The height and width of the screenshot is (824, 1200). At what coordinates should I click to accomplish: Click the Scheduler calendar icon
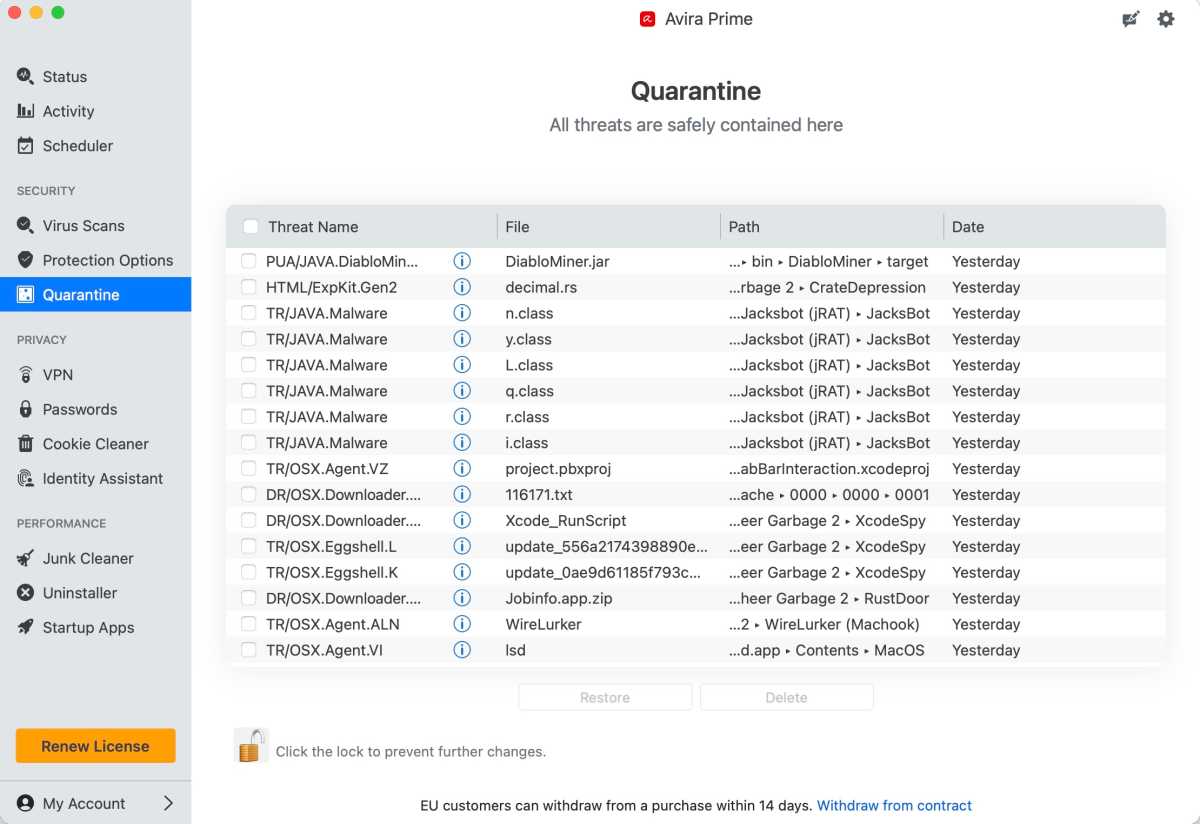[x=25, y=145]
